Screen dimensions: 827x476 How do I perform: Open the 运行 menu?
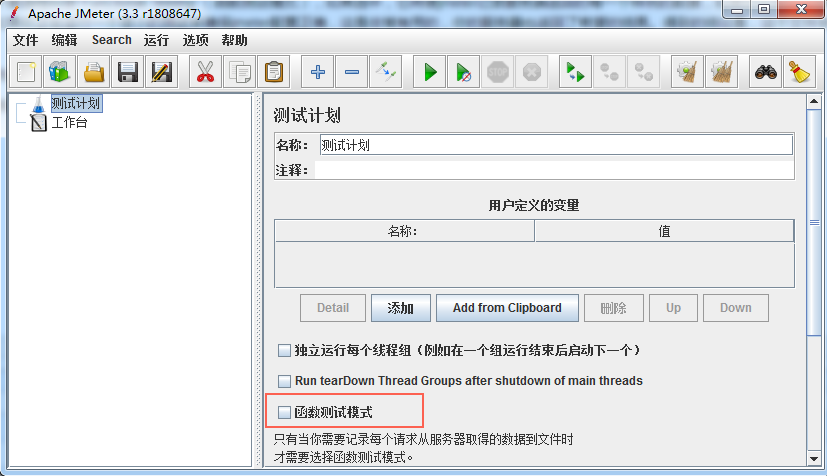156,40
